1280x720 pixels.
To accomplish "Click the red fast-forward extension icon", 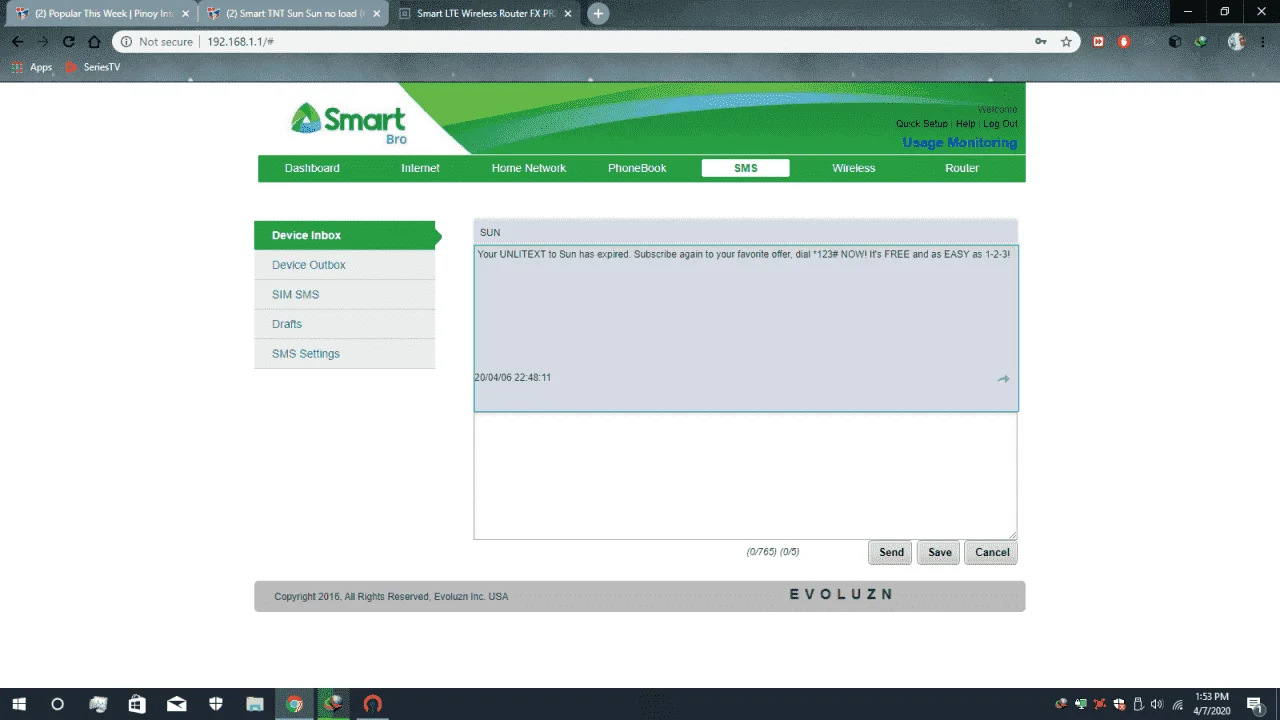I will pyautogui.click(x=1098, y=42).
